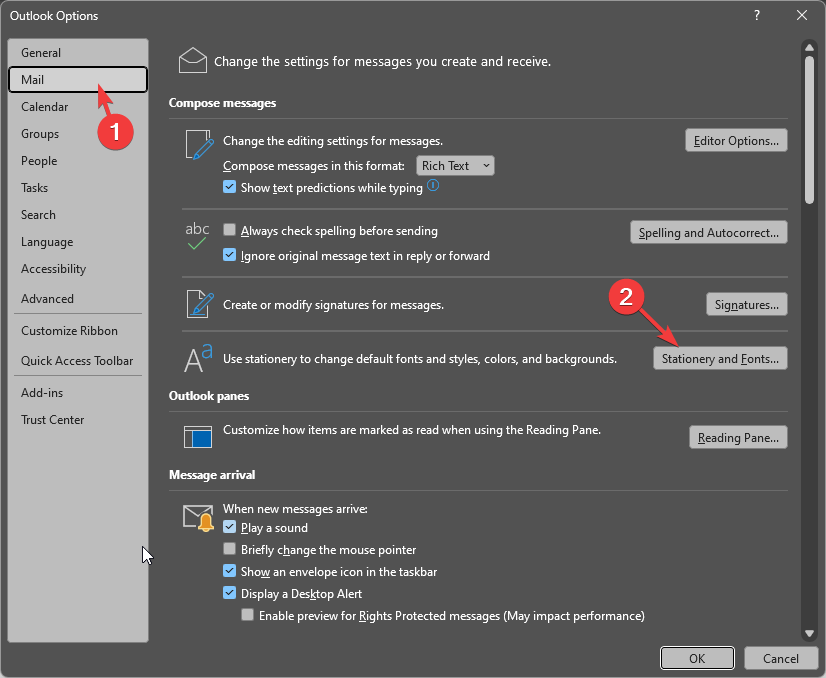Screen dimensions: 826x678
Task: Open Customize Ribbon settings
Action: pyautogui.click(x=78, y=331)
